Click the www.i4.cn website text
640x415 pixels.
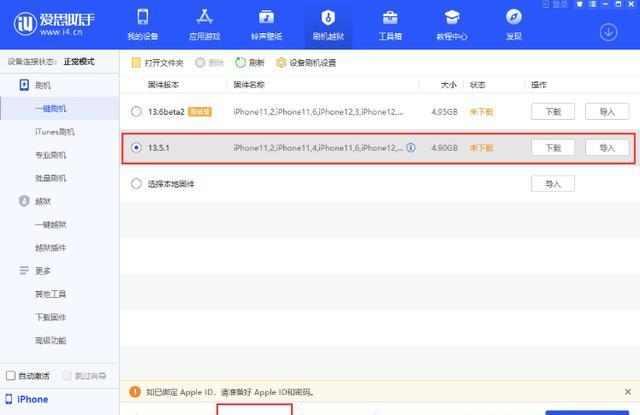61,32
